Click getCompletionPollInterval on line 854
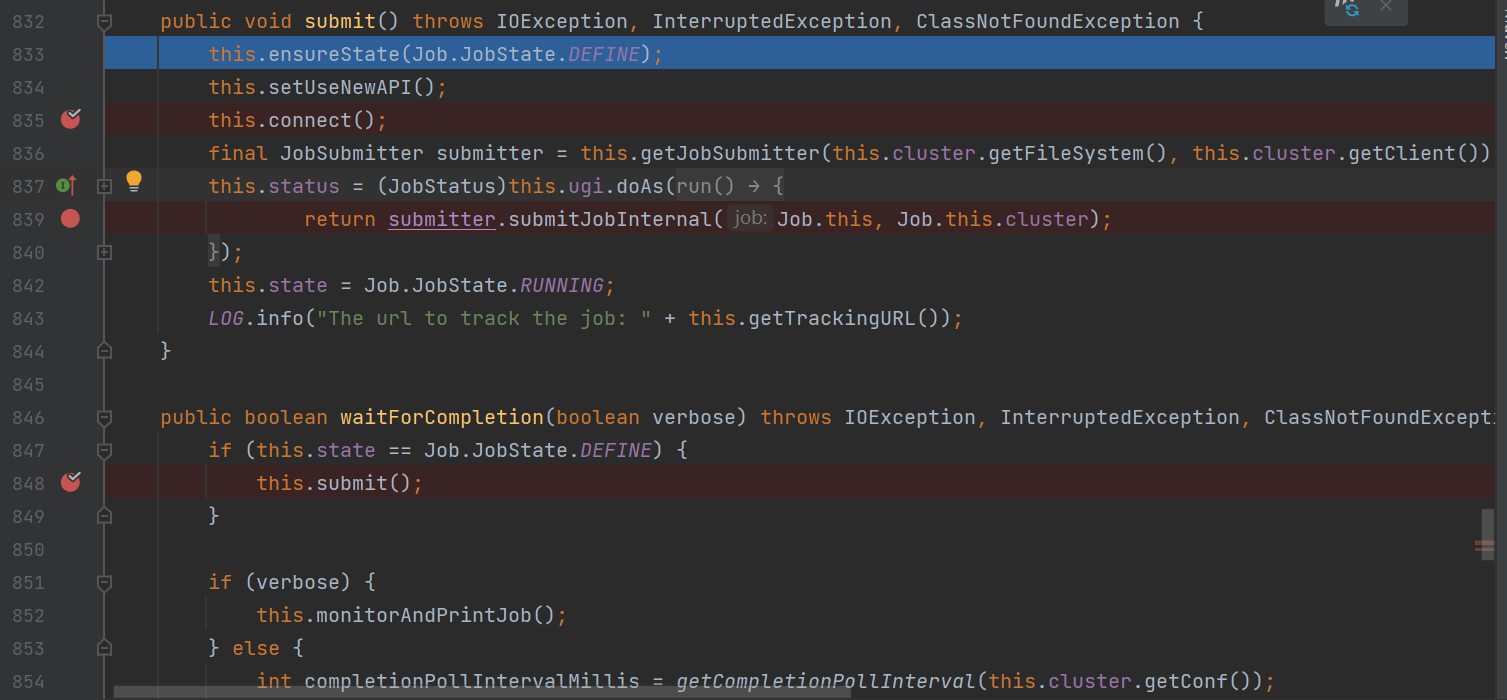The height and width of the screenshot is (700, 1507). [826, 681]
